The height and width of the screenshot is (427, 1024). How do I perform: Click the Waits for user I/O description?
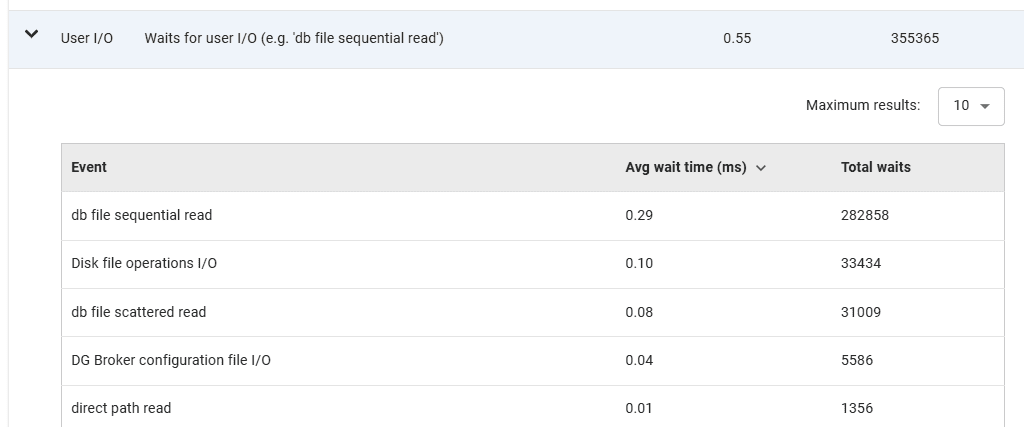pyautogui.click(x=294, y=39)
